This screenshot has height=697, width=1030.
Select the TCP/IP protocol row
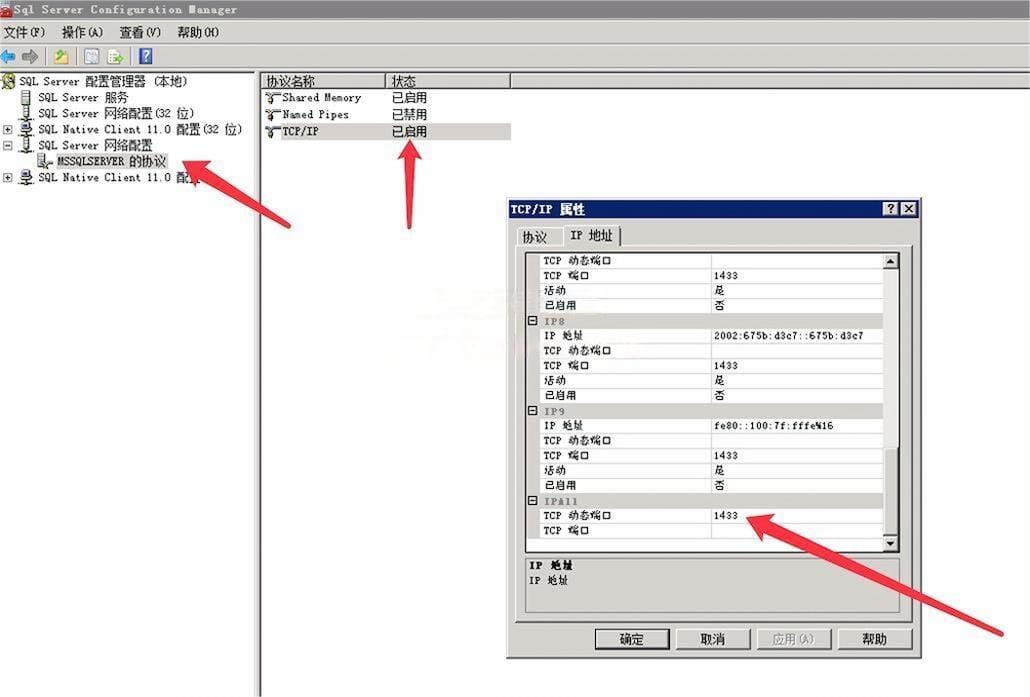[x=387, y=132]
